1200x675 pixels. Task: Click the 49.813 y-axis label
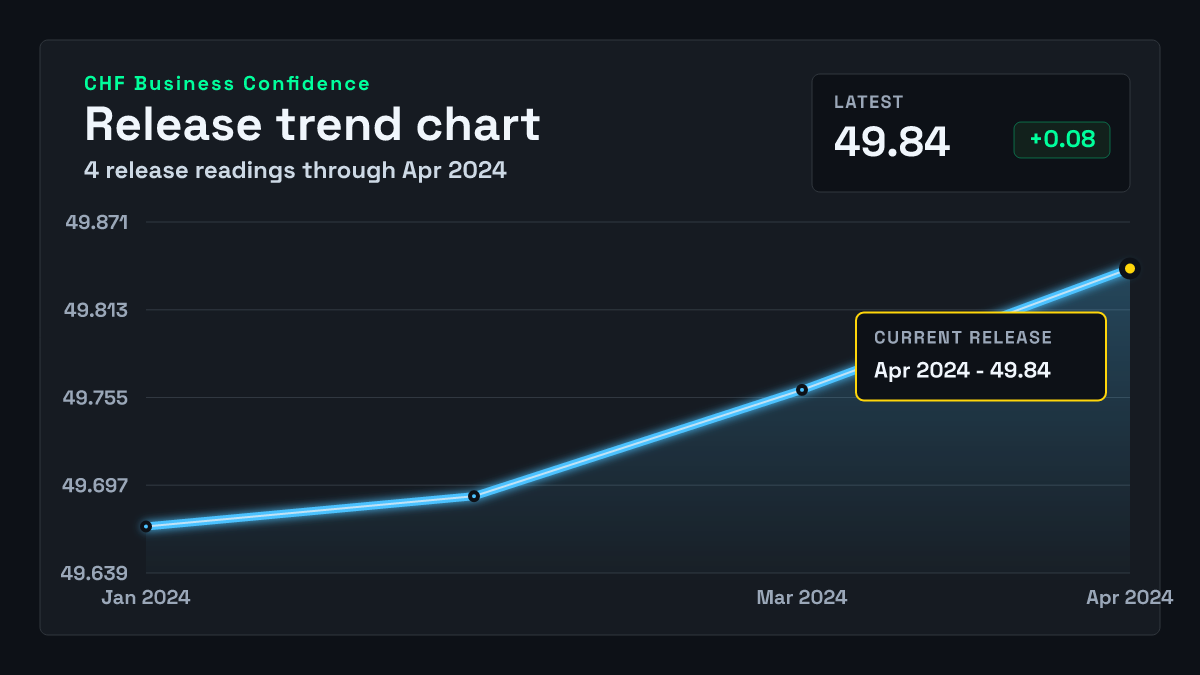point(97,310)
